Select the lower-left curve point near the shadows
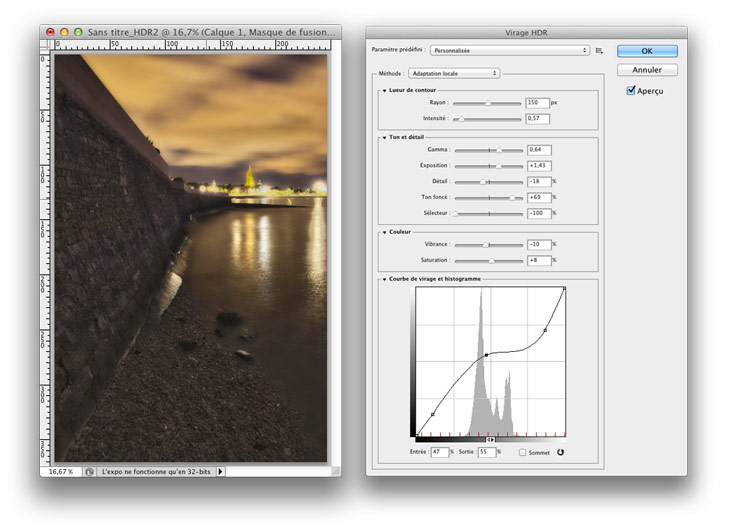This screenshot has width=740, height=532. [433, 414]
